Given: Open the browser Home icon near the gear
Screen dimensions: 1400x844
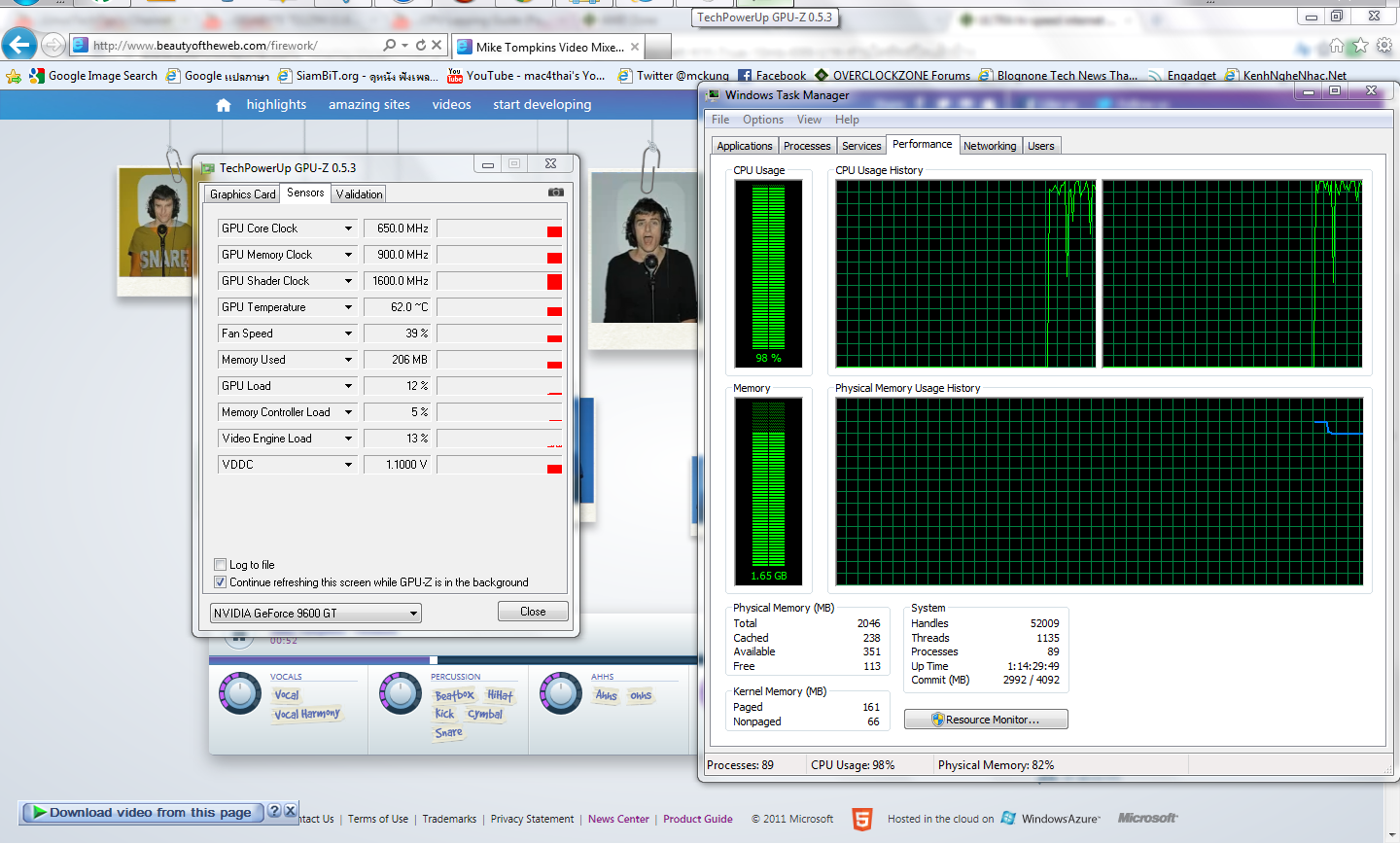Looking at the screenshot, I should [x=1337, y=45].
